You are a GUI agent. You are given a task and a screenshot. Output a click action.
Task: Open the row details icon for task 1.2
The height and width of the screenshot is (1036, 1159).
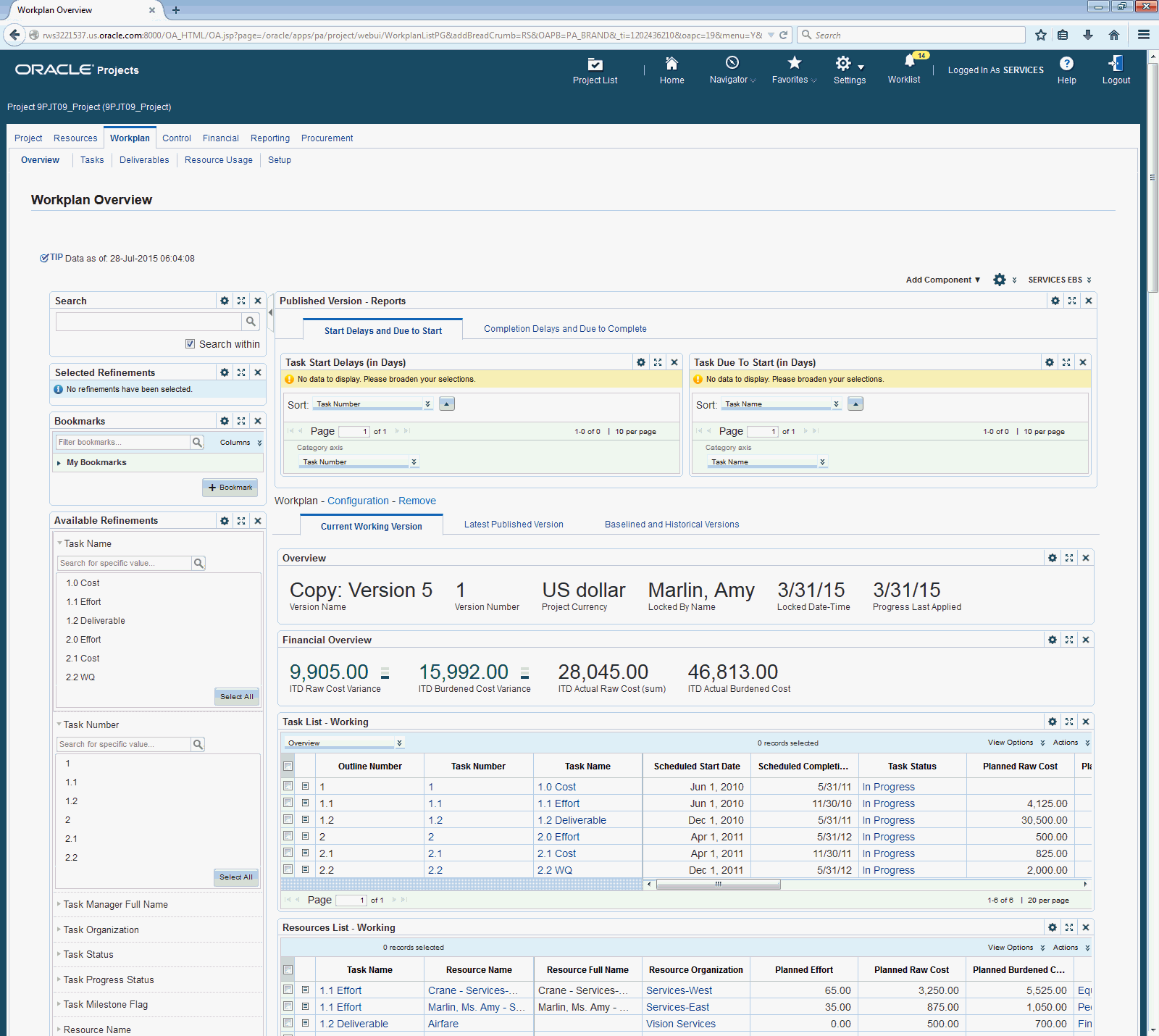pyautogui.click(x=306, y=819)
